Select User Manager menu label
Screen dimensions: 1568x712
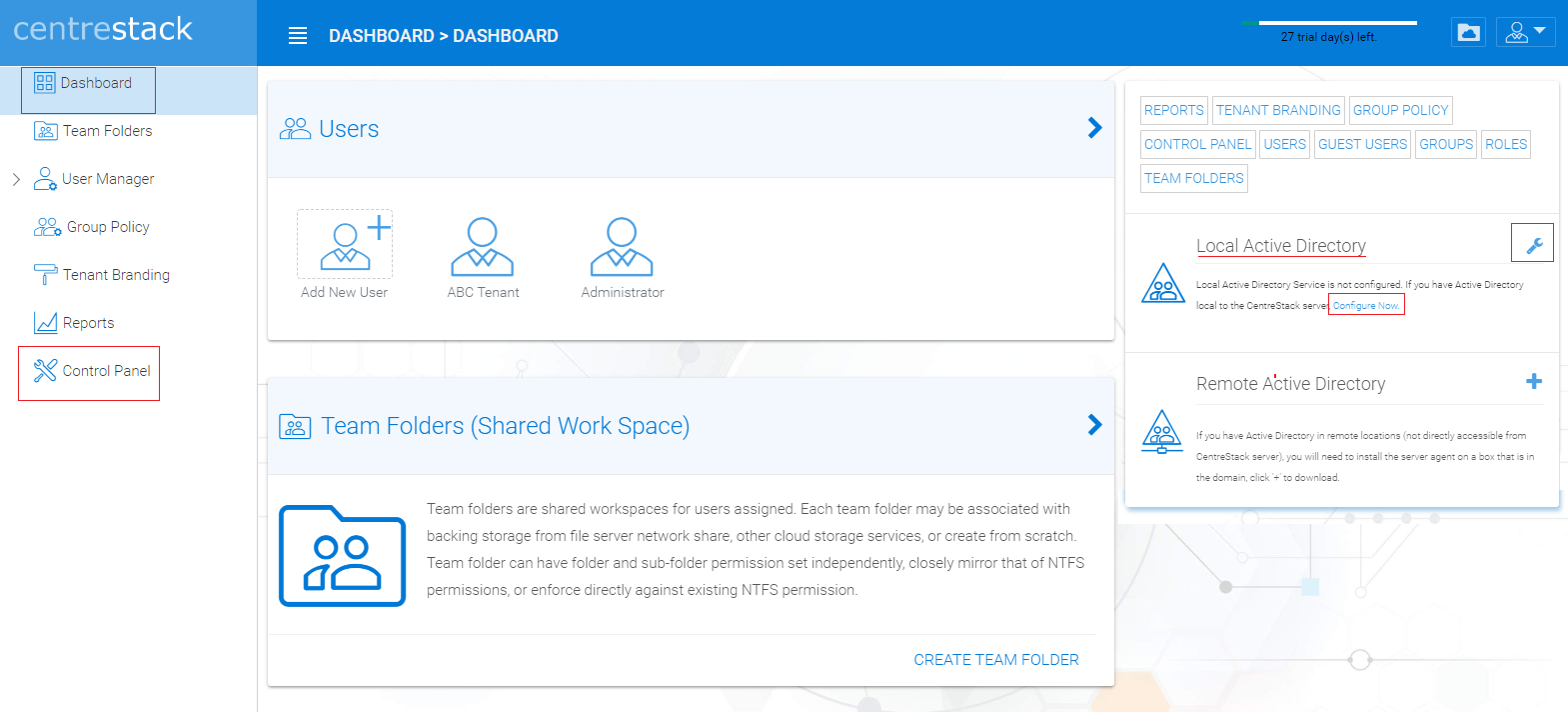click(108, 179)
